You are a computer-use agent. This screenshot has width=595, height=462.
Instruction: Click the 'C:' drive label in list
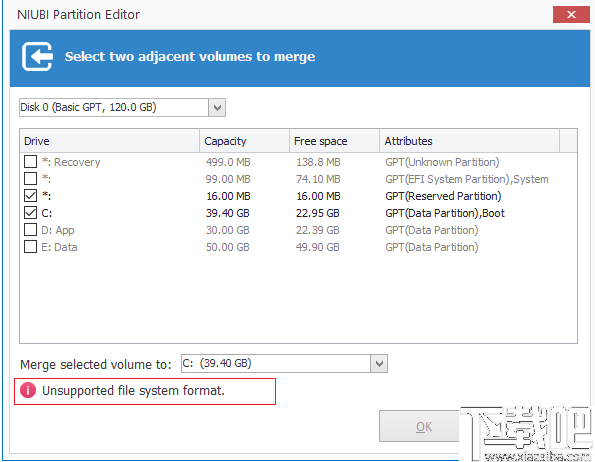click(47, 213)
